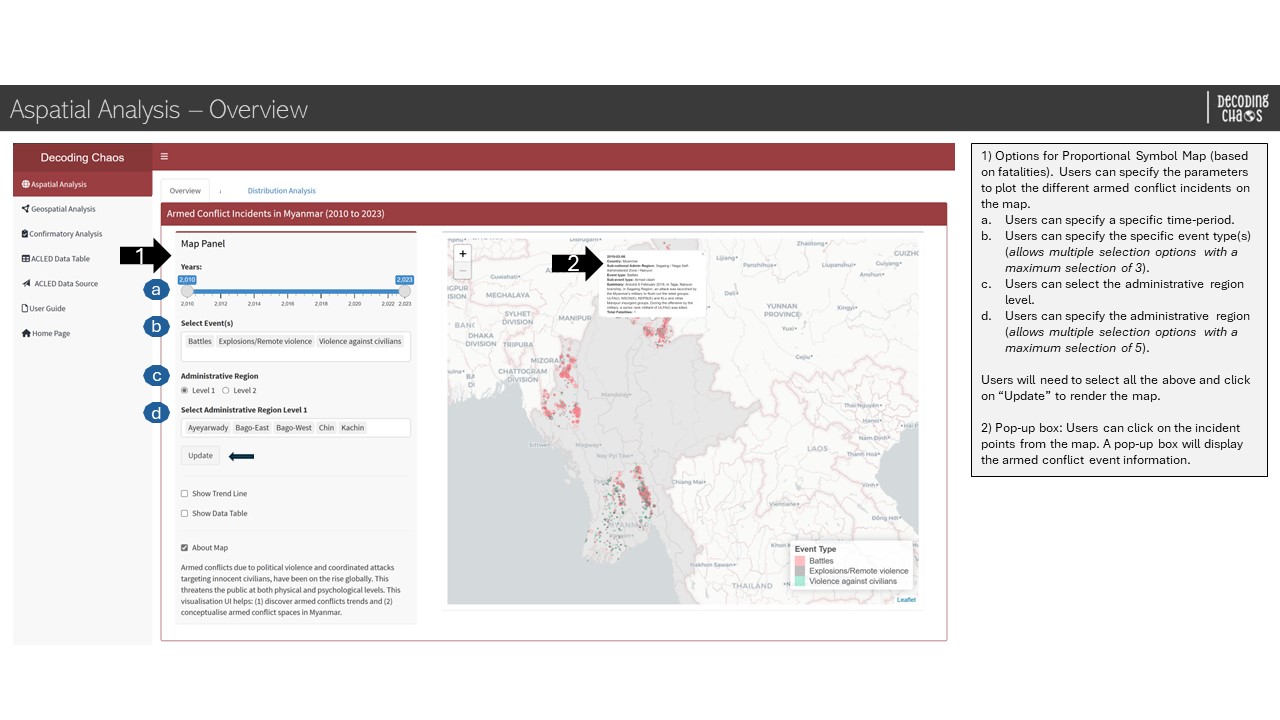
Task: Go to Home Page from the sidebar
Action: 50,334
